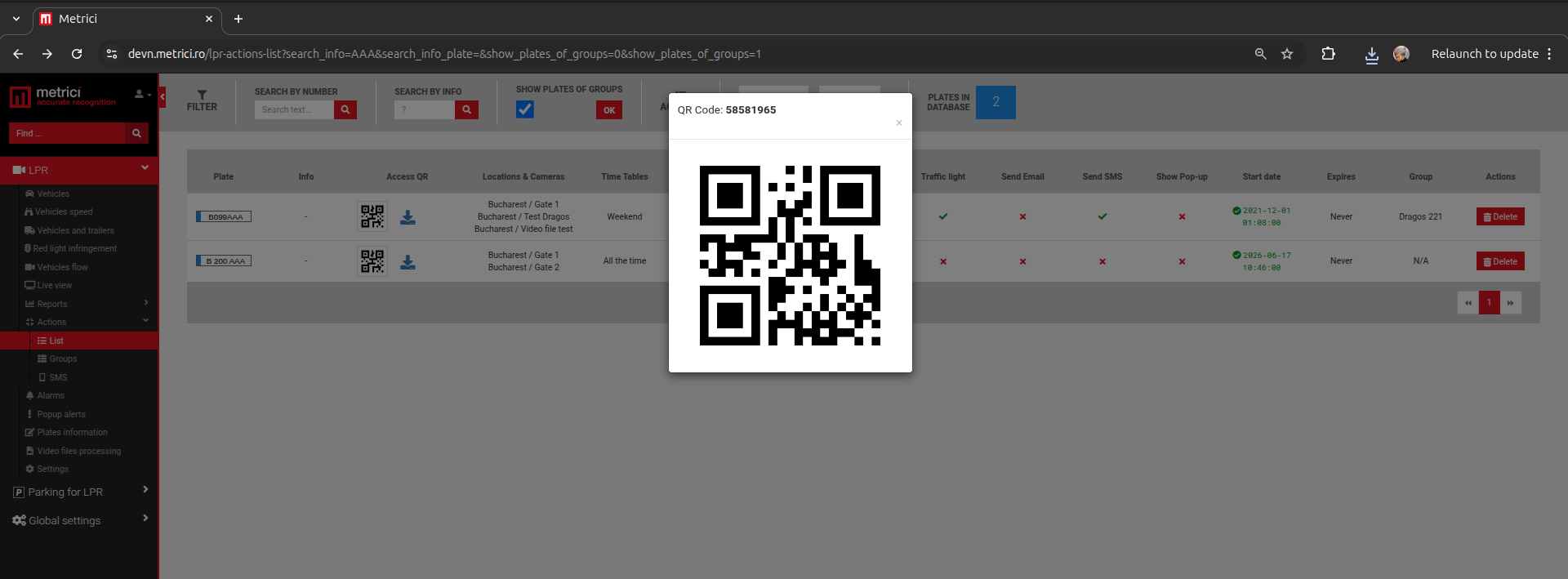Click Relaunch to update button
The width and height of the screenshot is (1568, 579).
pyautogui.click(x=1491, y=54)
